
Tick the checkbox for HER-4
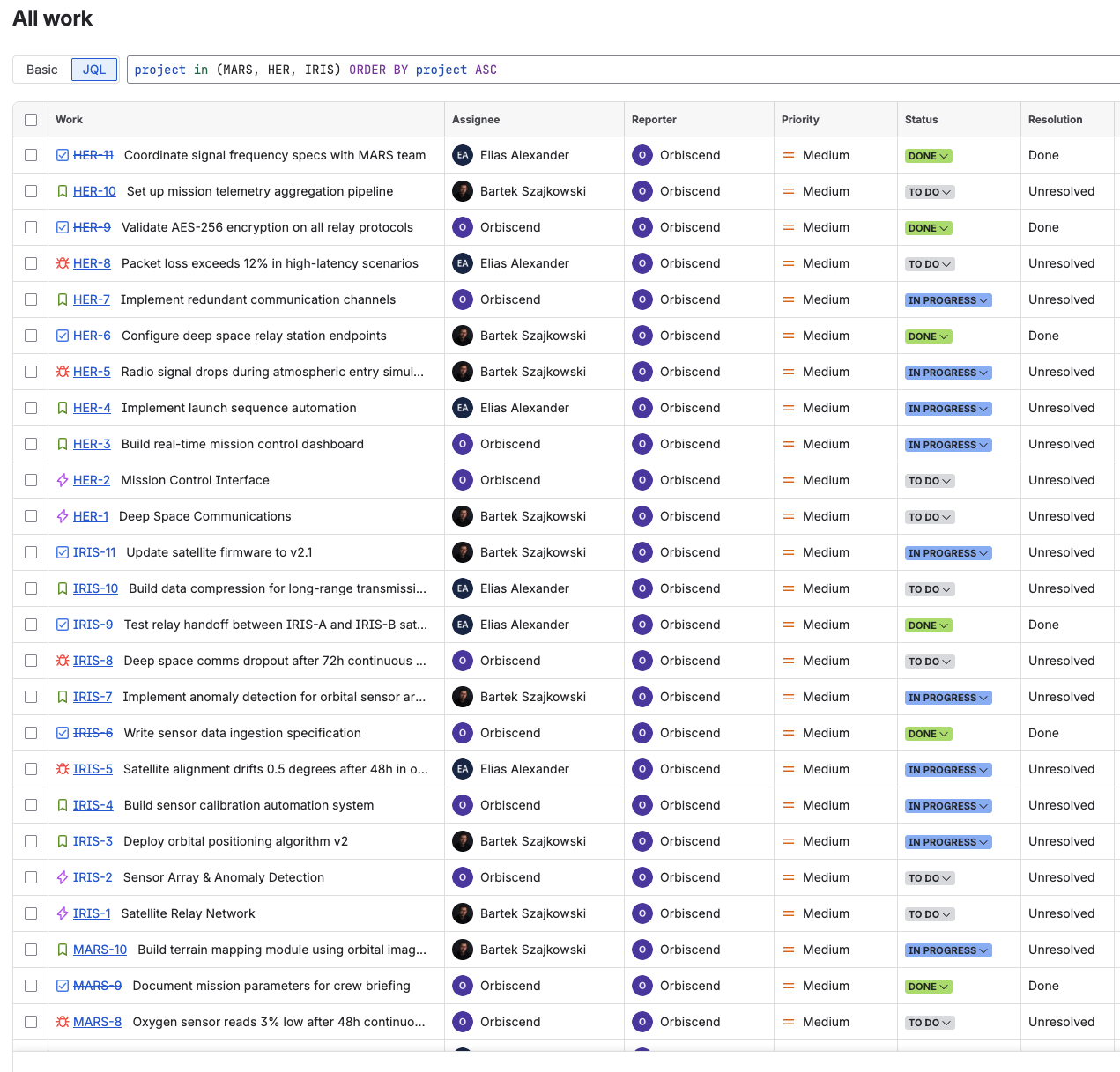(31, 408)
